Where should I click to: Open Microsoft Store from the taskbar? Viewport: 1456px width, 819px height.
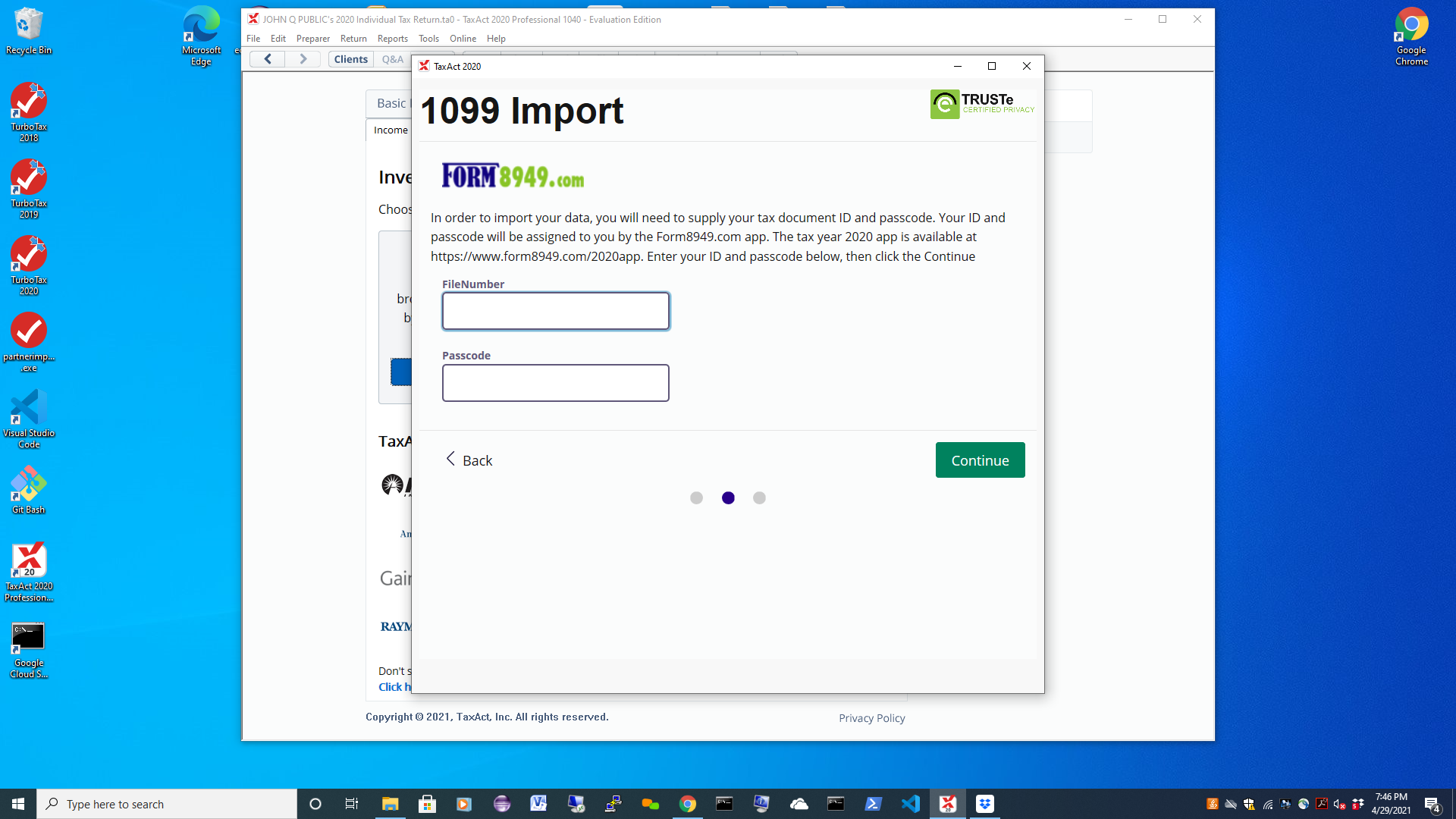[x=427, y=804]
